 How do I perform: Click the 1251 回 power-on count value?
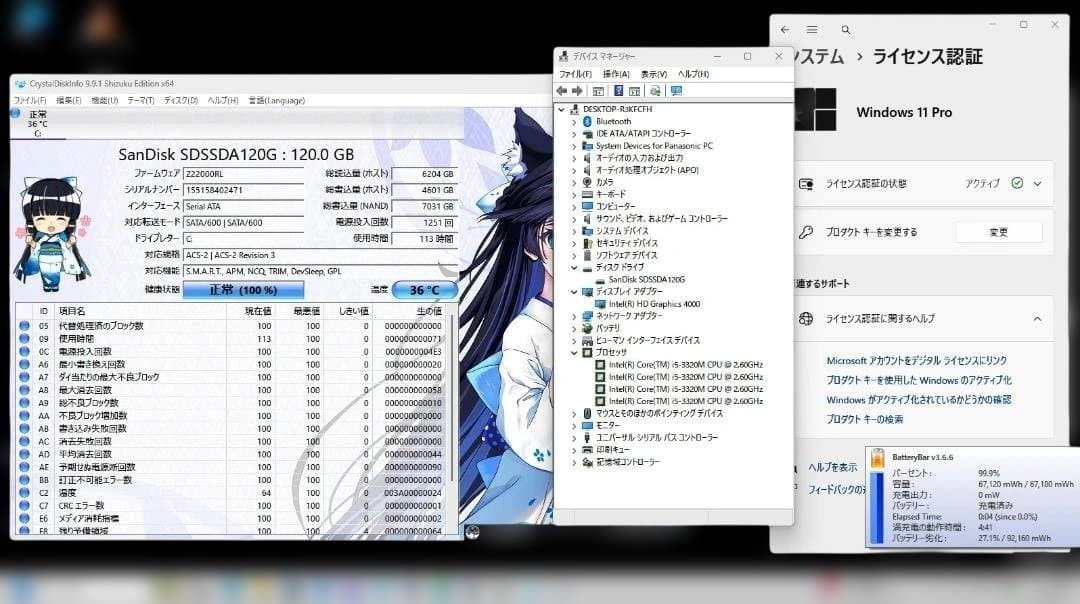tap(424, 222)
